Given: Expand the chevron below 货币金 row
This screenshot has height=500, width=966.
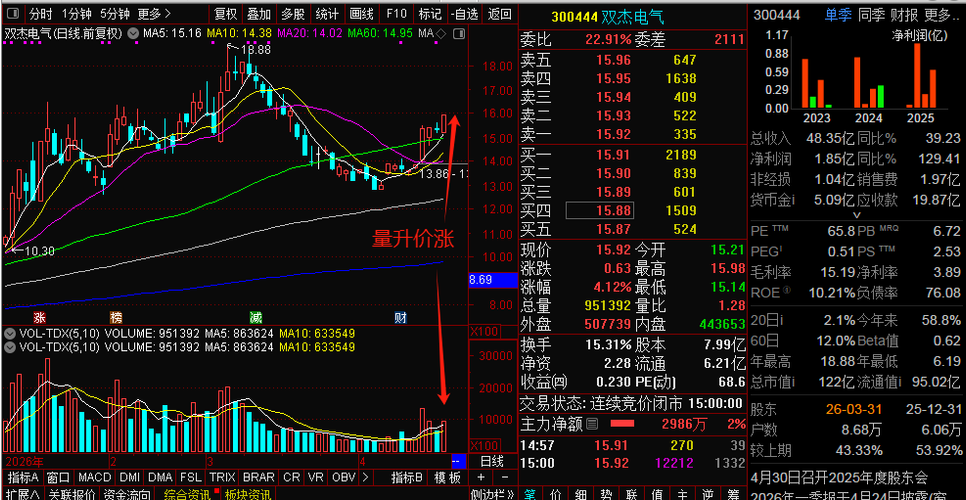Looking at the screenshot, I should pyautogui.click(x=856, y=216).
